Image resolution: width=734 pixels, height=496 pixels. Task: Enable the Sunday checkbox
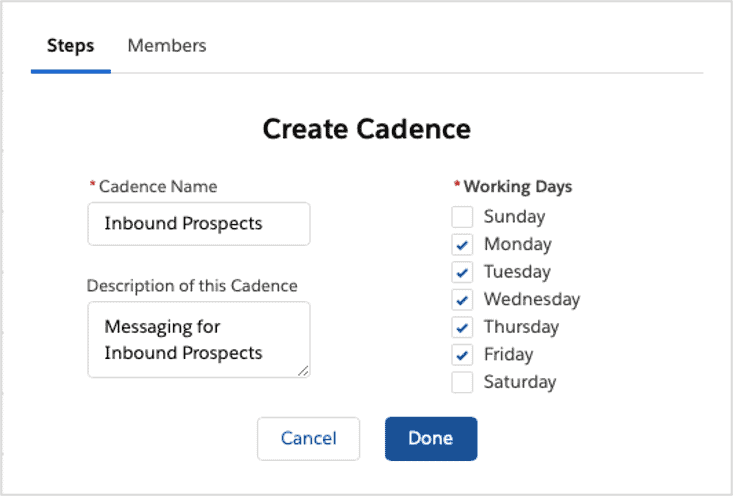pos(462,217)
